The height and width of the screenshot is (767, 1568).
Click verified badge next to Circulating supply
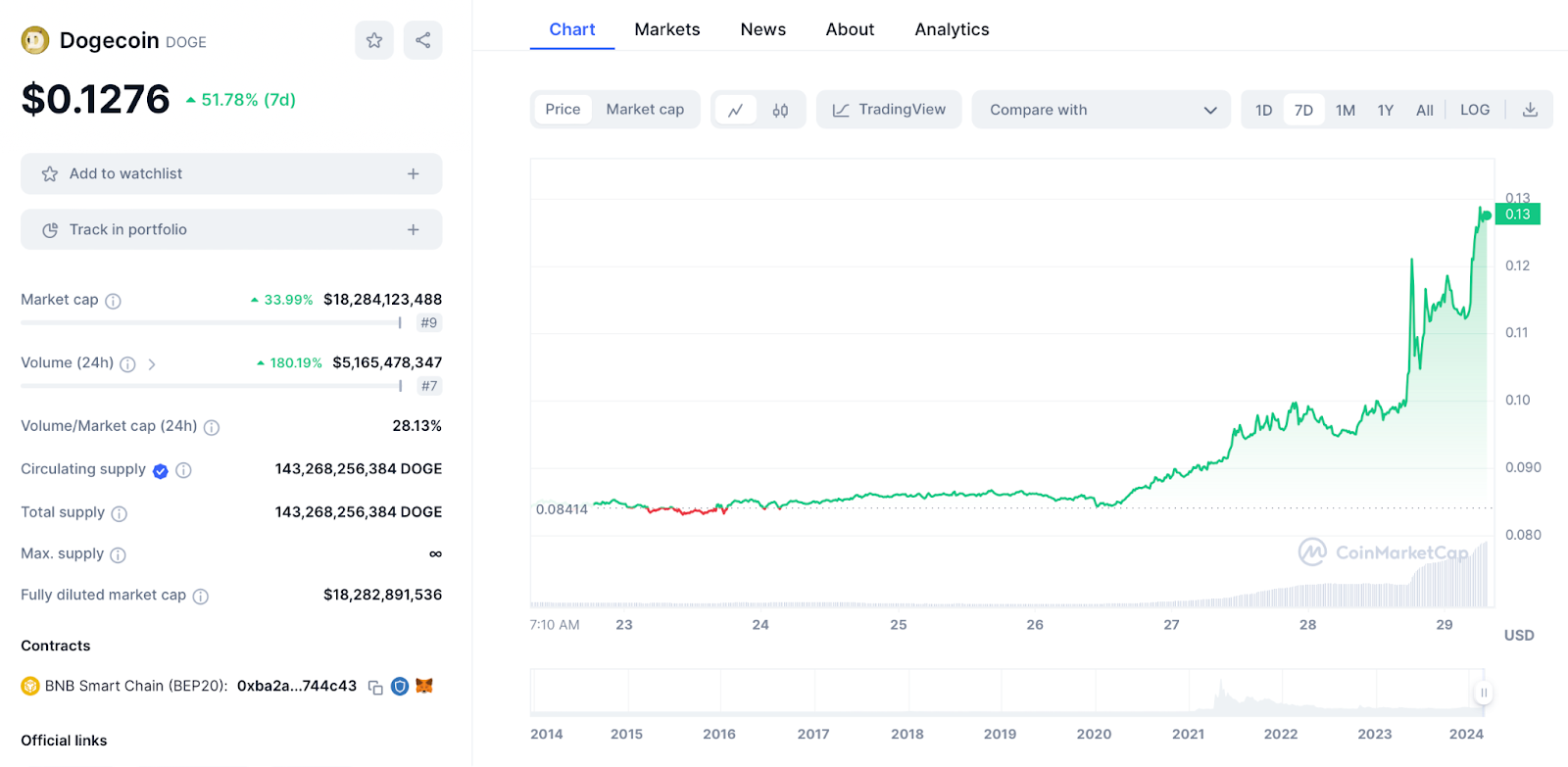click(161, 471)
